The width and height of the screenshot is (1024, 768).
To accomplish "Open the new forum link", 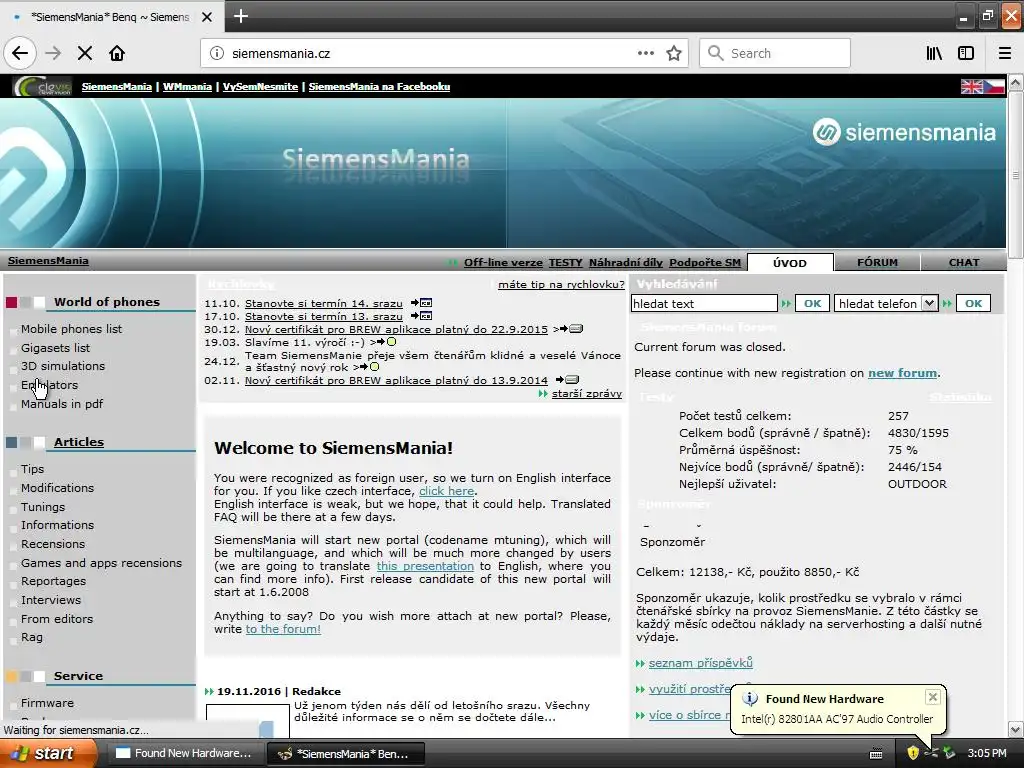I will pyautogui.click(x=903, y=373).
